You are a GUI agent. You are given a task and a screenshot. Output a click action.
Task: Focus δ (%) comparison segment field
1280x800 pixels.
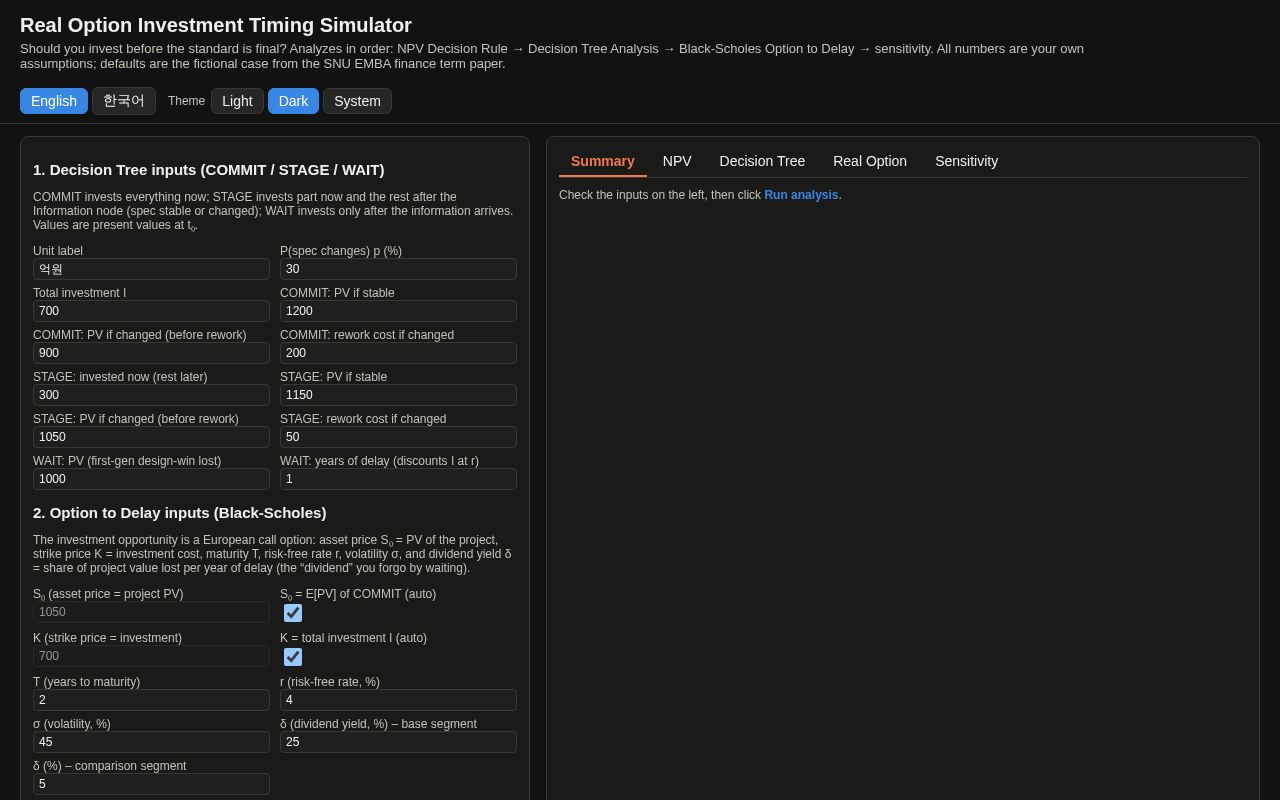coord(151,784)
